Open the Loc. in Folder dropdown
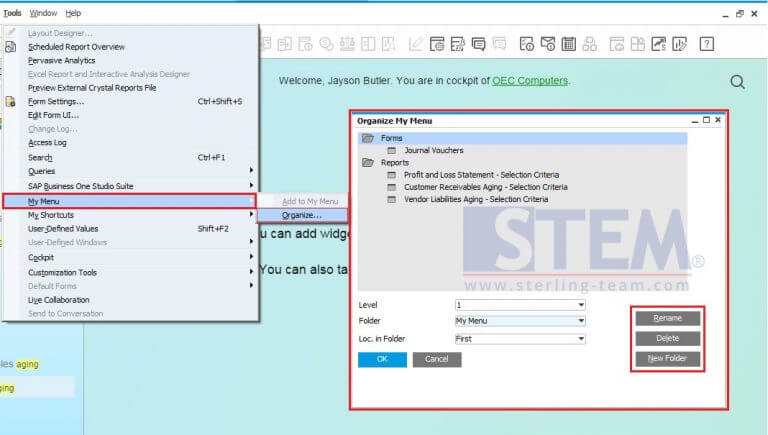 tap(520, 339)
